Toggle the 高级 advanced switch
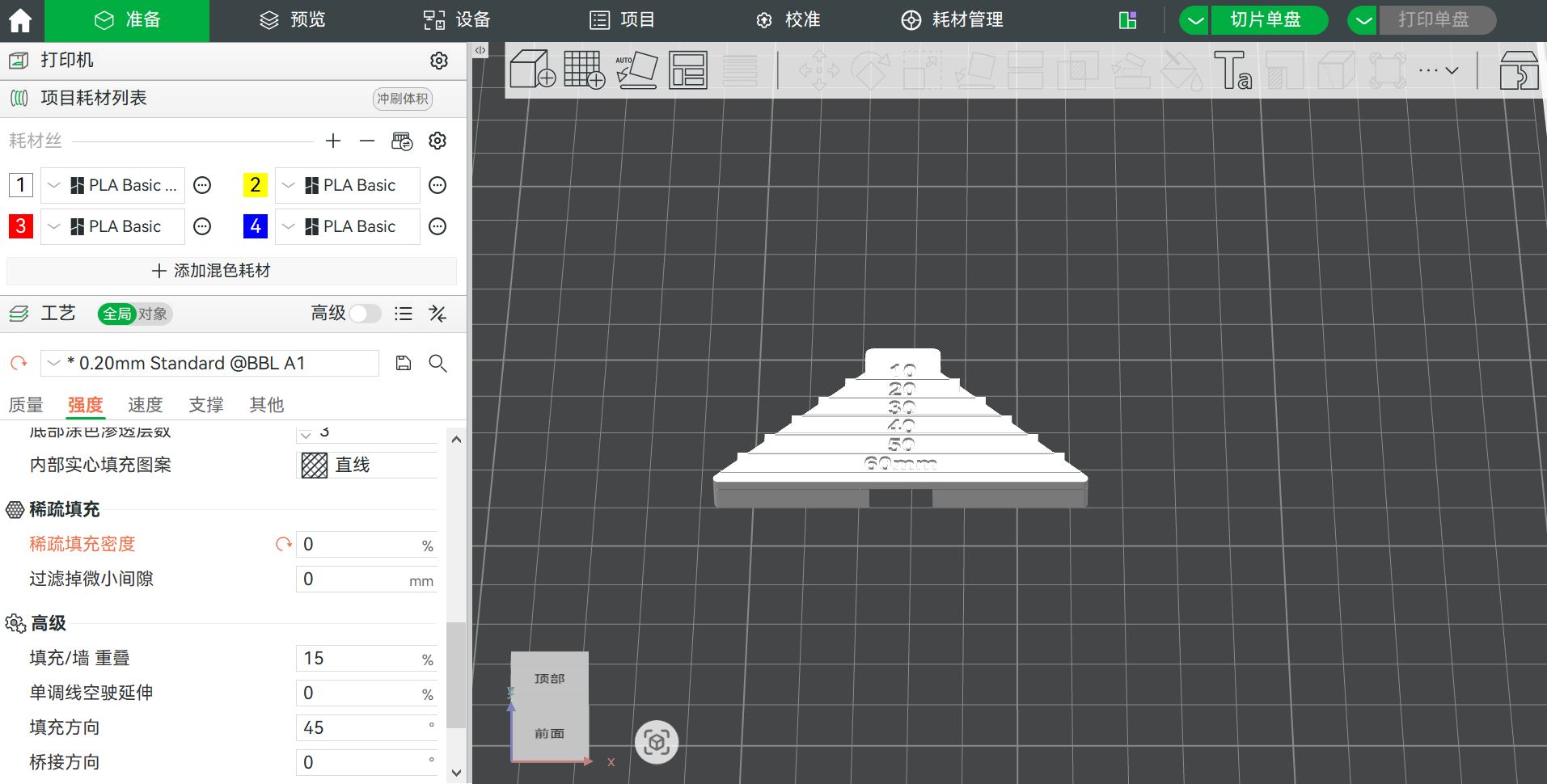Image resolution: width=1547 pixels, height=784 pixels. click(366, 314)
